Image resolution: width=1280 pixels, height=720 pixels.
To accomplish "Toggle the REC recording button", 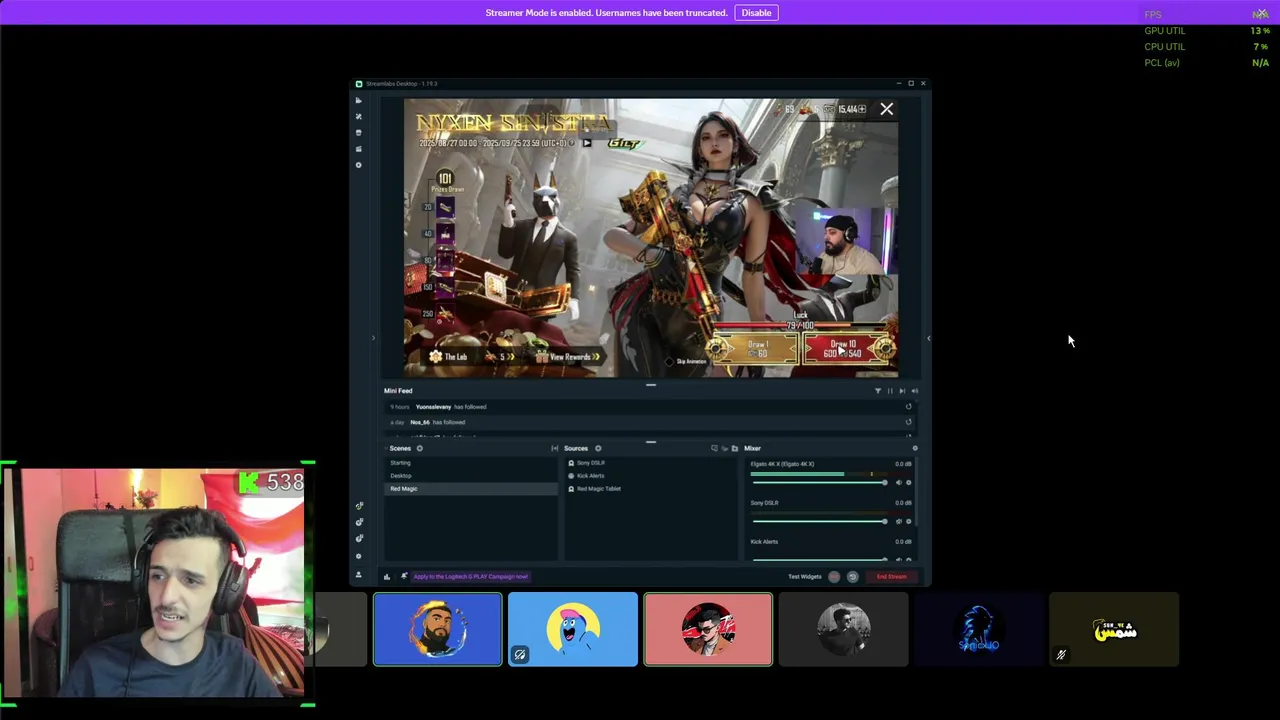I will pos(834,577).
